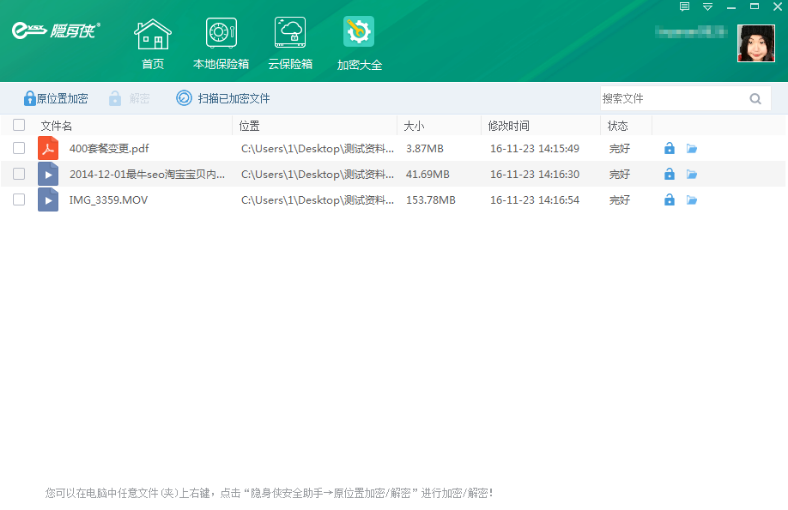
Task: Open 云保险箱 cloud safe box
Action: pyautogui.click(x=290, y=44)
